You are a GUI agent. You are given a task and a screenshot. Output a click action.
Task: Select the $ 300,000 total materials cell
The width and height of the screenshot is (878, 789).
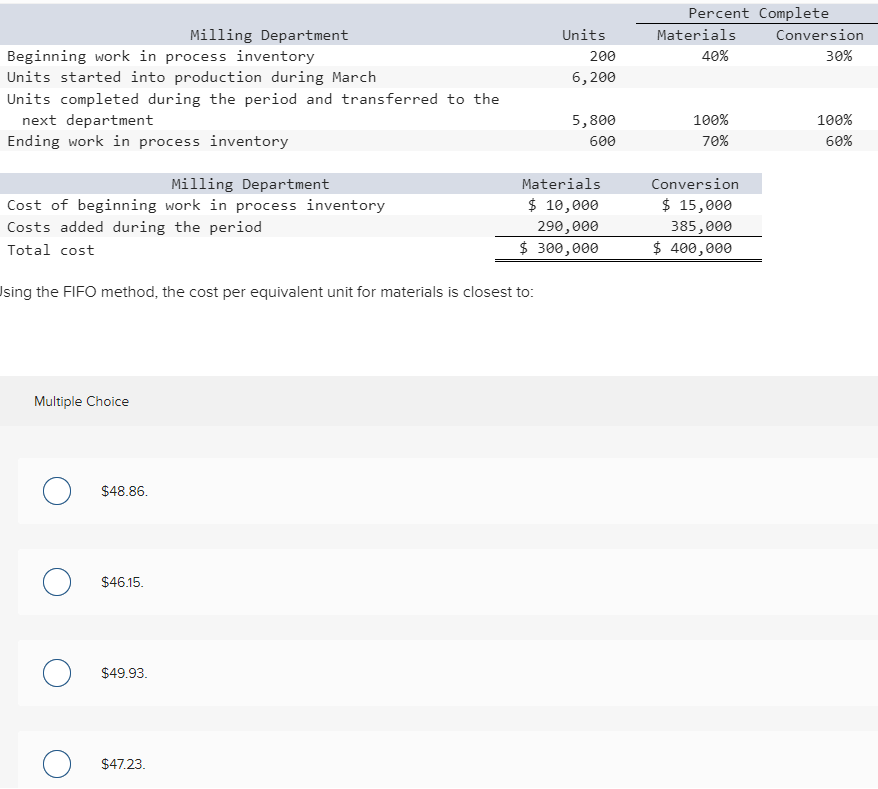(562, 247)
